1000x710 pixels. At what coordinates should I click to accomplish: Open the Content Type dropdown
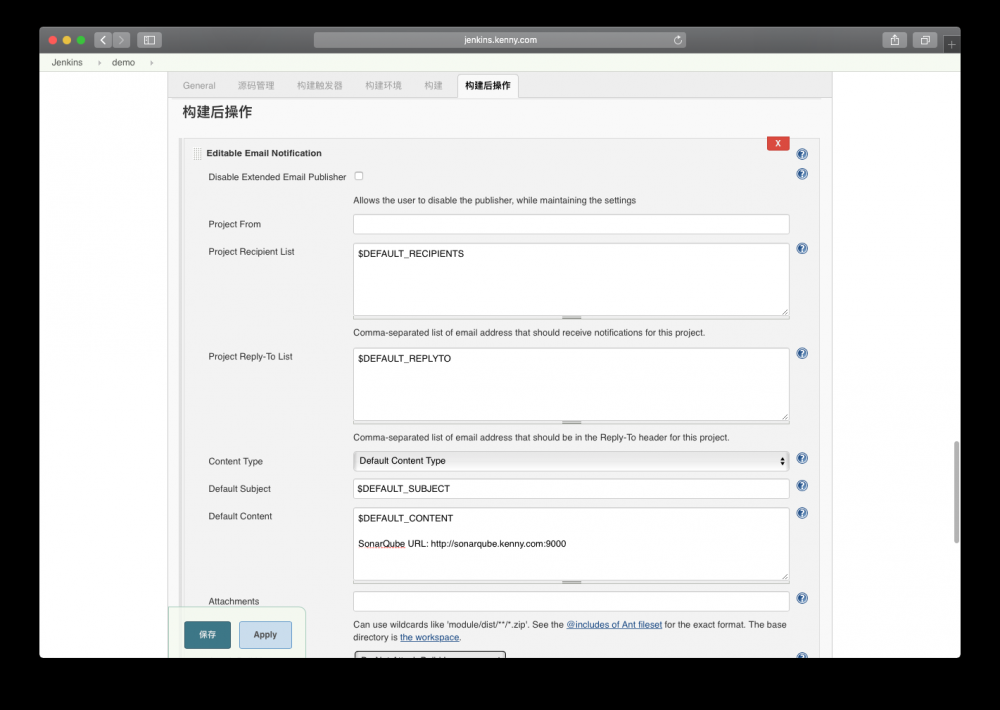click(x=570, y=460)
